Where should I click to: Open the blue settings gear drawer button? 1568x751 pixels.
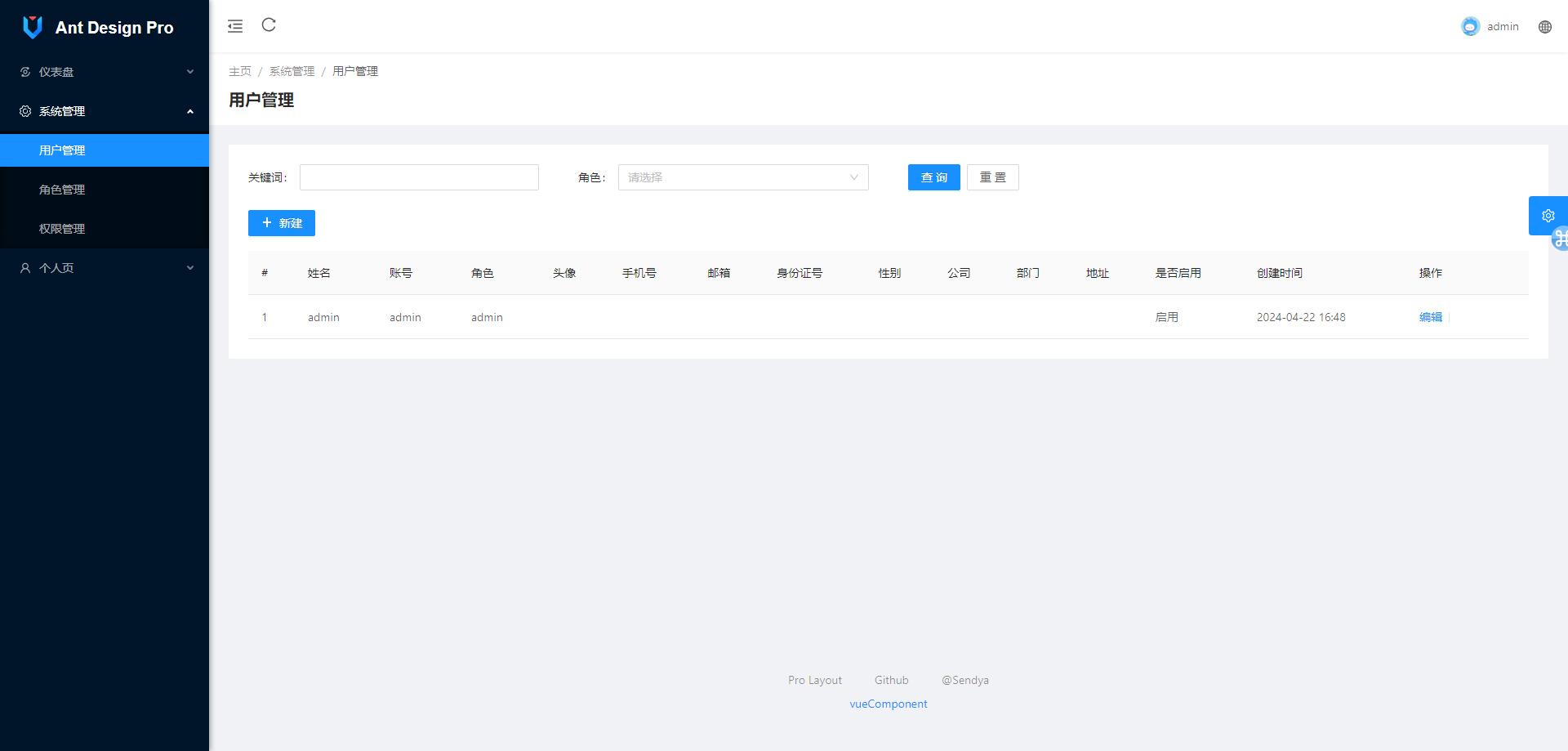(x=1548, y=216)
